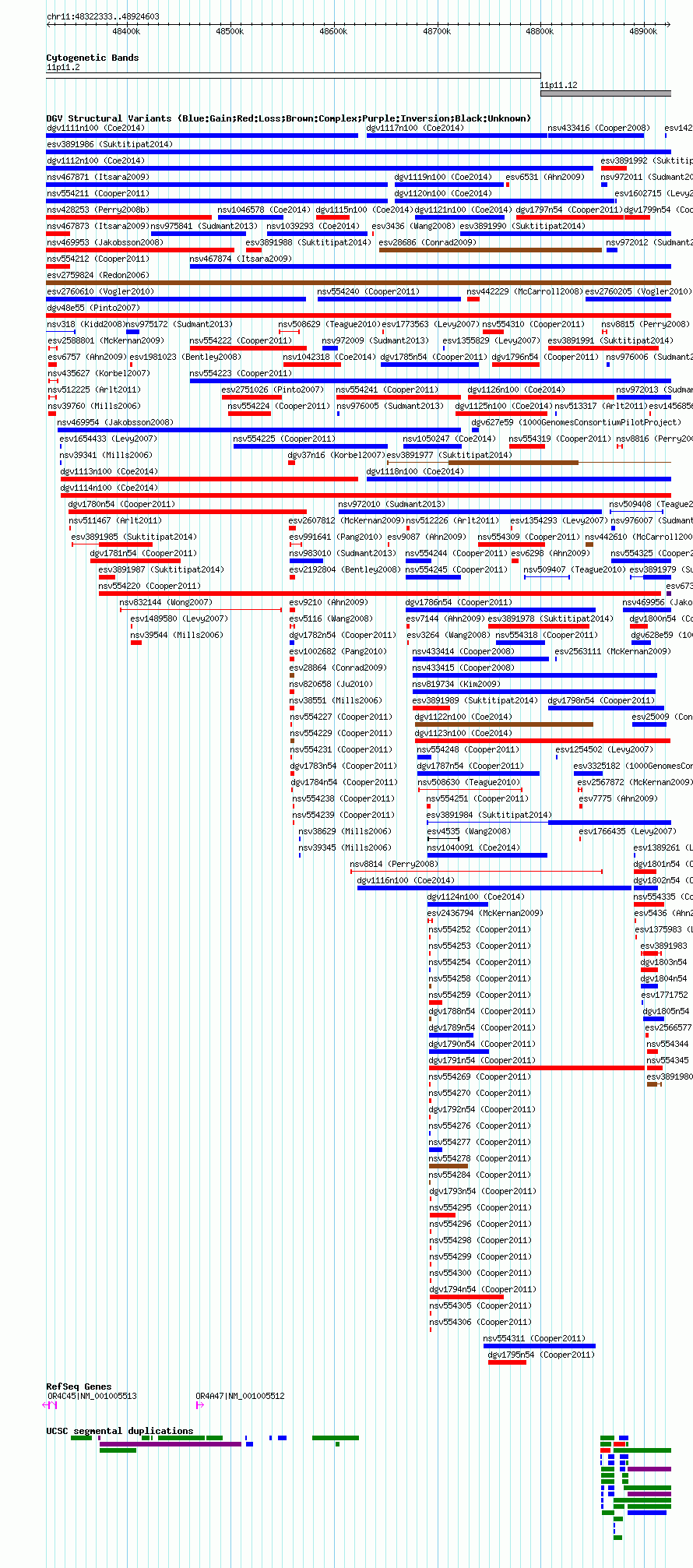
Task: Open complex variant esv28686 (Conrad2009)
Action: pos(491,250)
